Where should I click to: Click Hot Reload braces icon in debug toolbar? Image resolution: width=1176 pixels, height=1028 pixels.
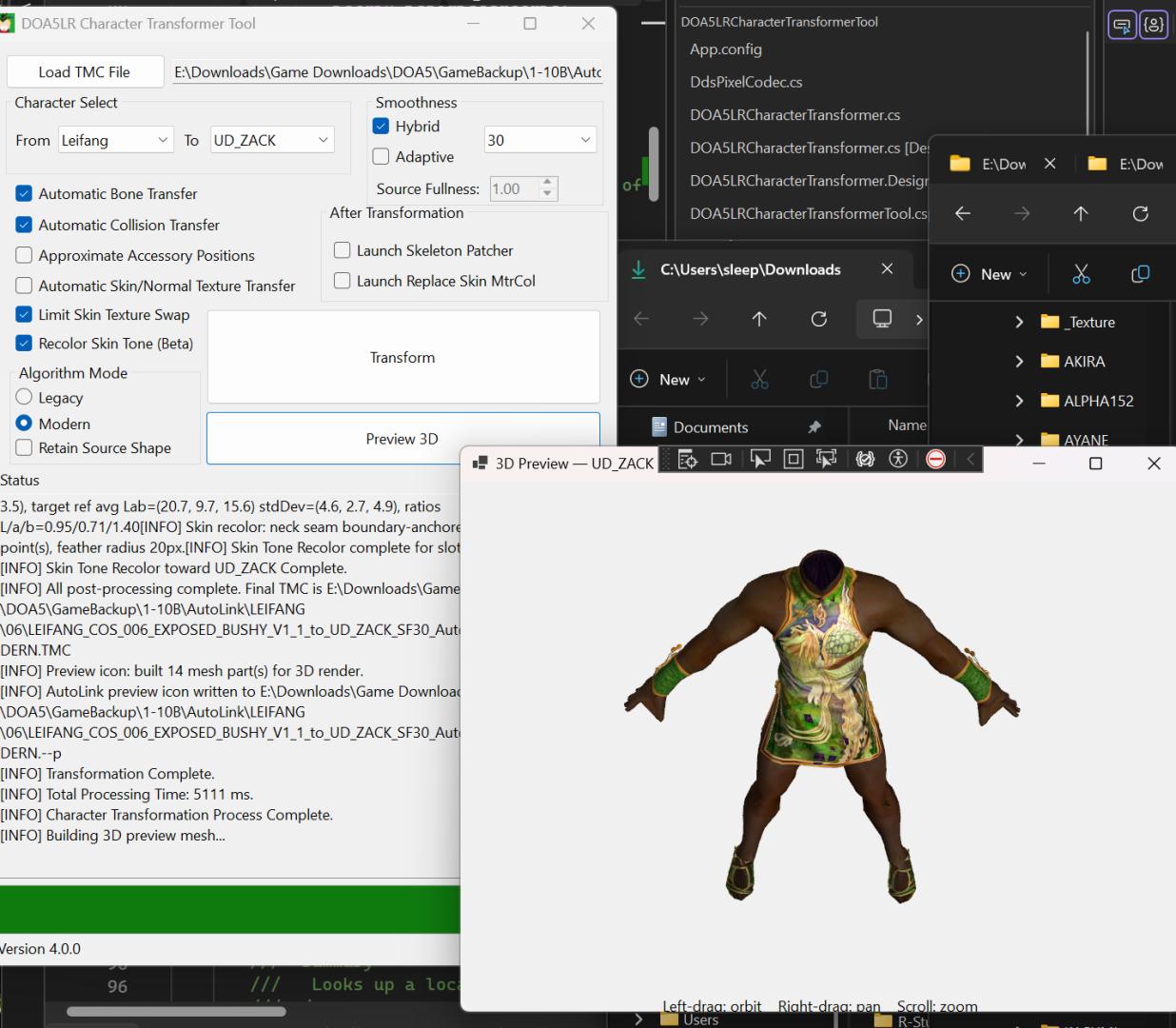(x=865, y=459)
